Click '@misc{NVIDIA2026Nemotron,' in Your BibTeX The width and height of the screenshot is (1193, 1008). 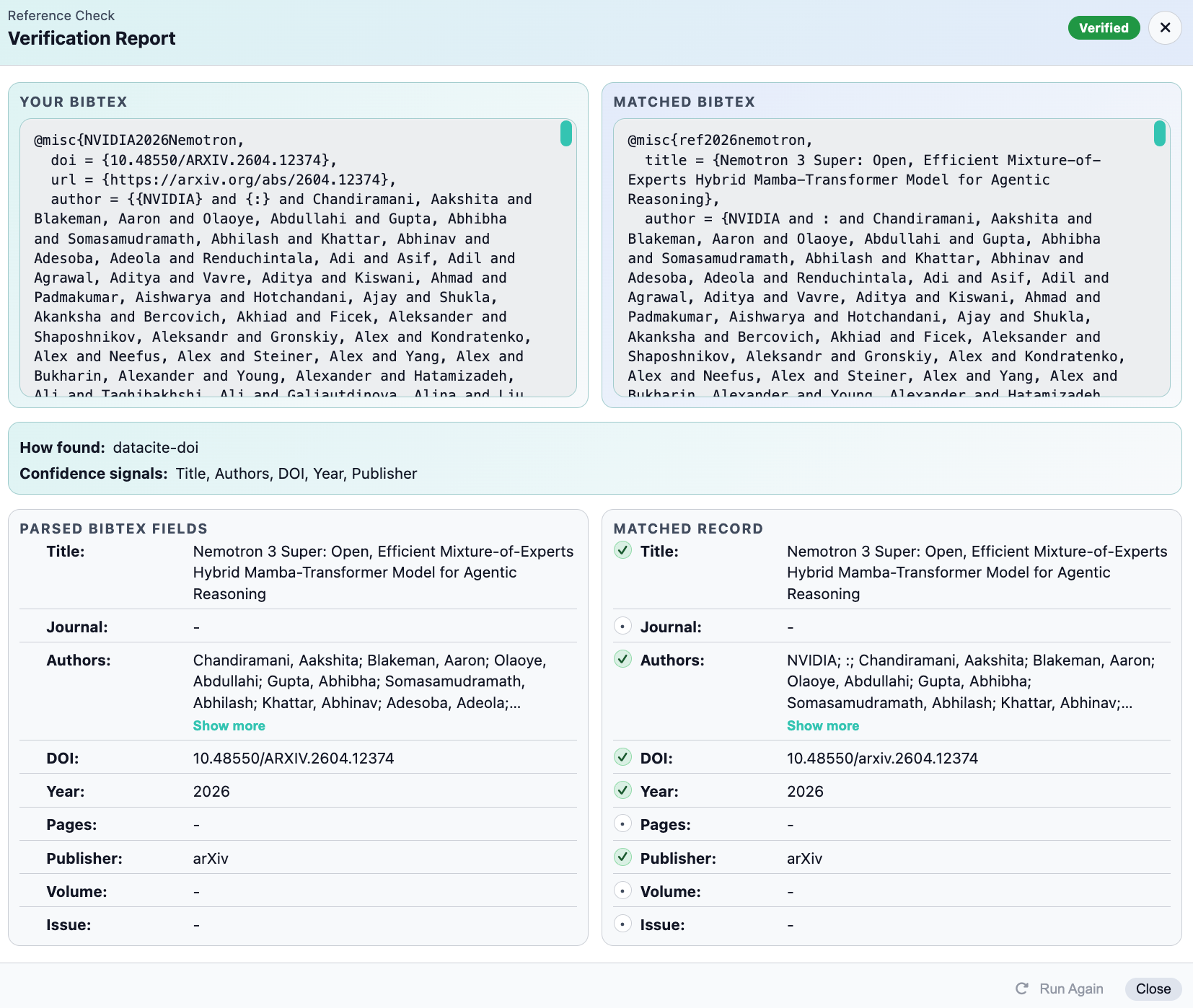139,140
